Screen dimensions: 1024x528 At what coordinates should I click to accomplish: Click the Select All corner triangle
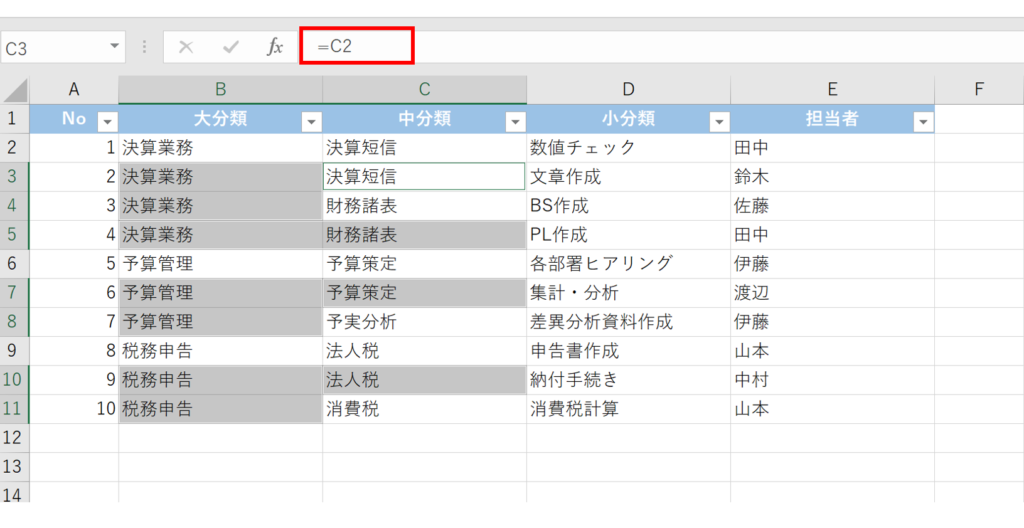point(15,91)
